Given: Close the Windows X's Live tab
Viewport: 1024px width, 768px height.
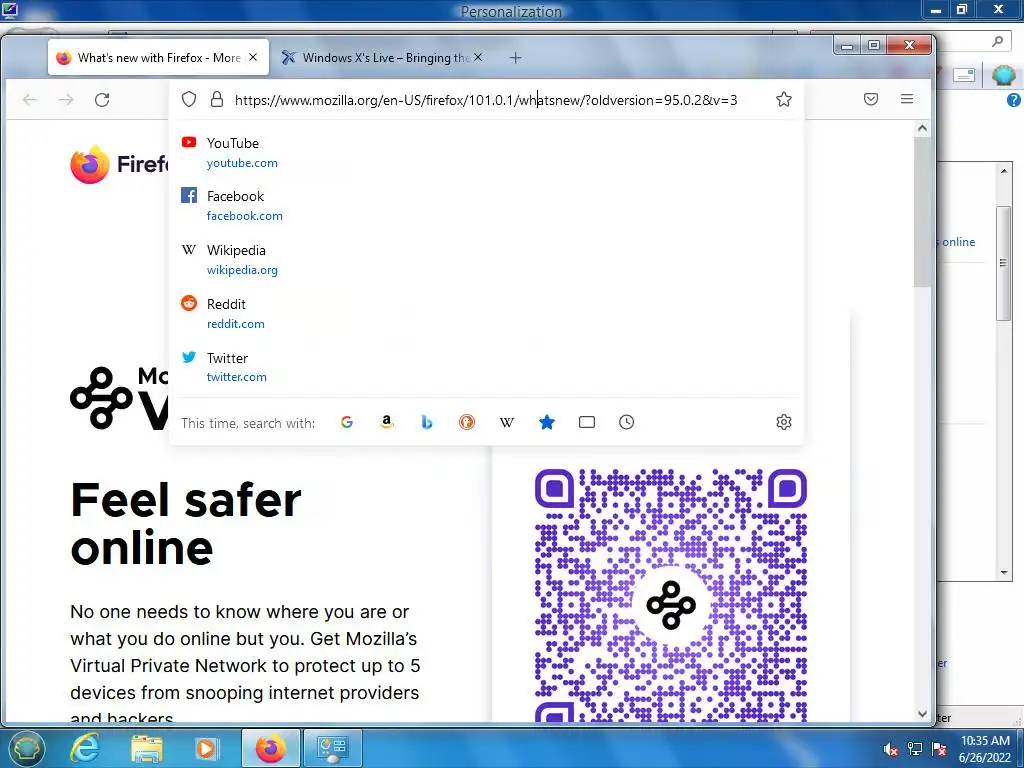Looking at the screenshot, I should coord(478,57).
